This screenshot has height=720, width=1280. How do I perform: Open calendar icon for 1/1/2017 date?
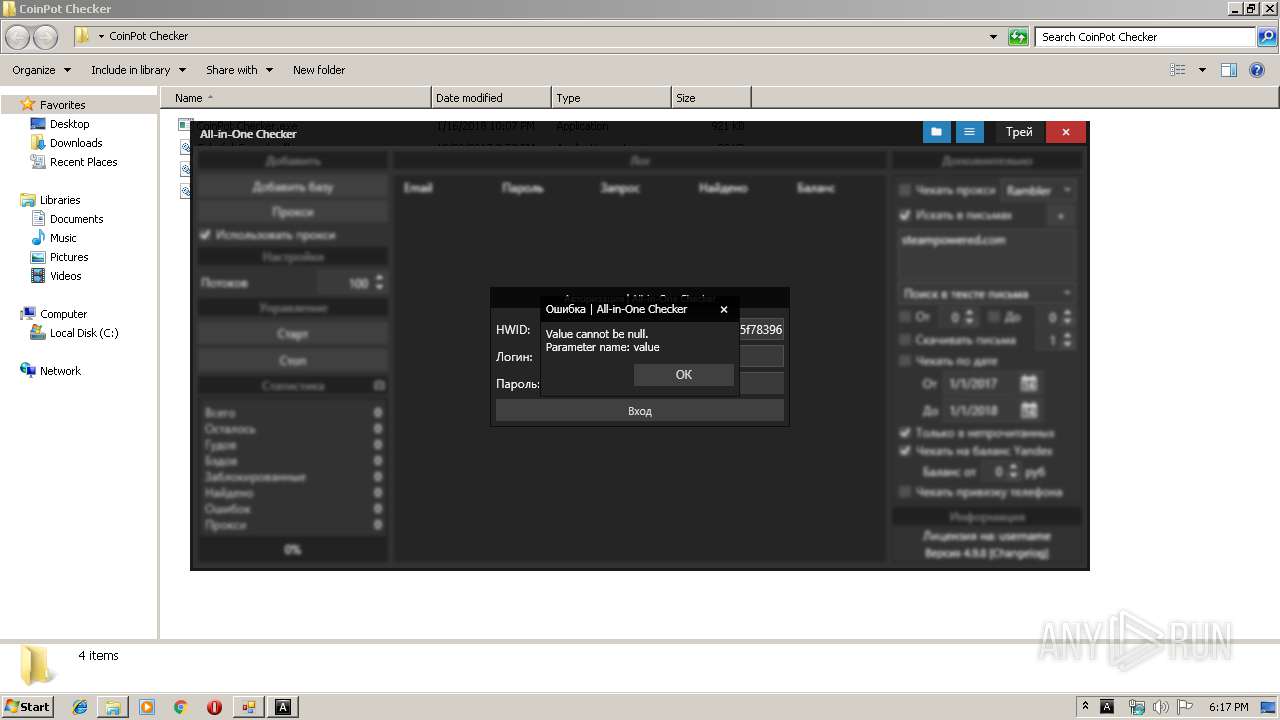[1029, 383]
